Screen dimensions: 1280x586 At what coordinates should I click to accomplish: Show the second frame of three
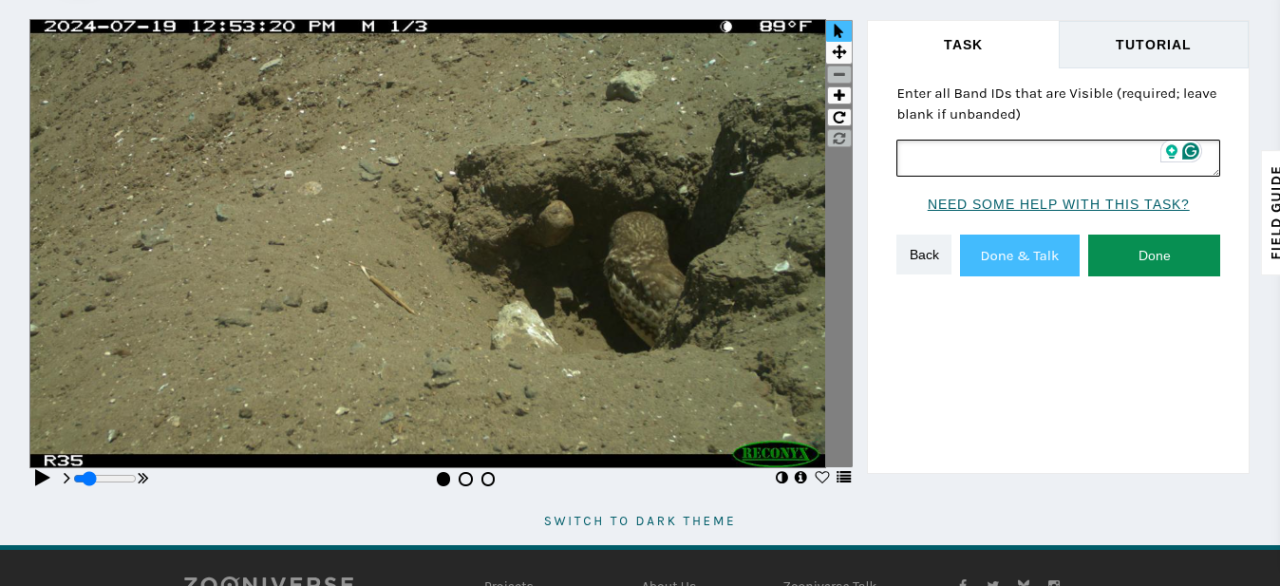coord(465,479)
